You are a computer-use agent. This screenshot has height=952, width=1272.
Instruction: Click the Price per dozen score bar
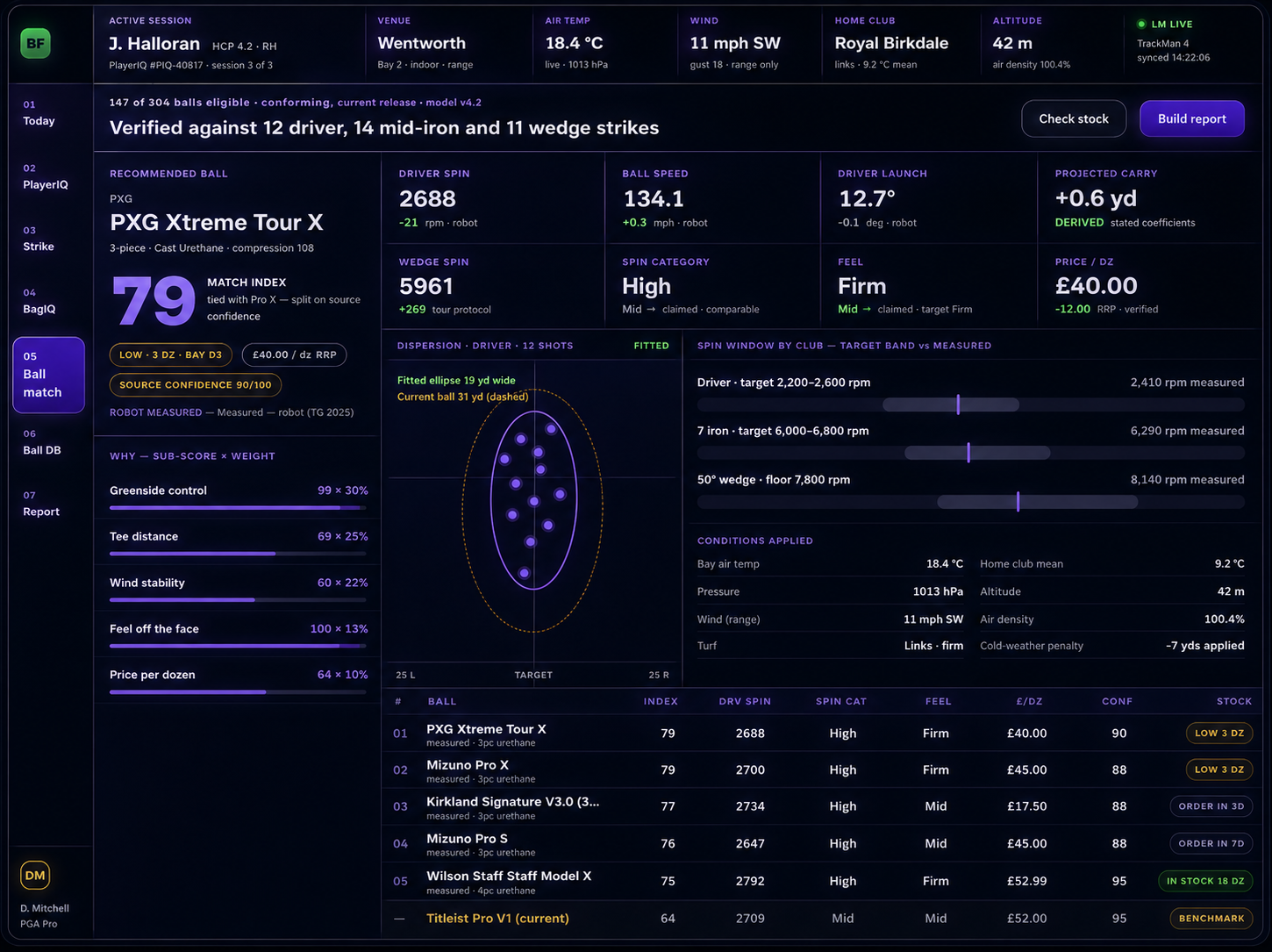(x=238, y=692)
